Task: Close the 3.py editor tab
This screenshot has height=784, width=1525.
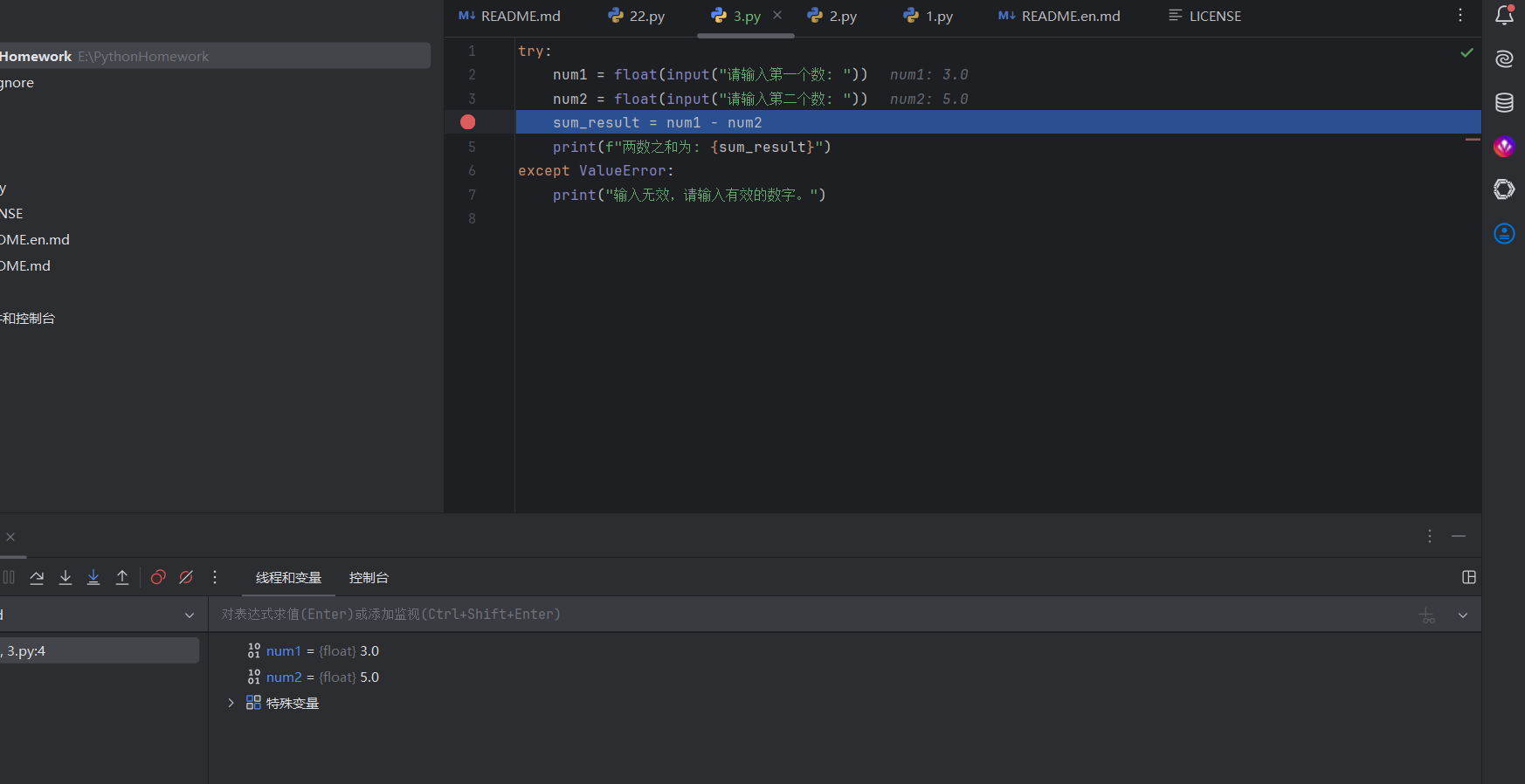Action: (x=777, y=16)
